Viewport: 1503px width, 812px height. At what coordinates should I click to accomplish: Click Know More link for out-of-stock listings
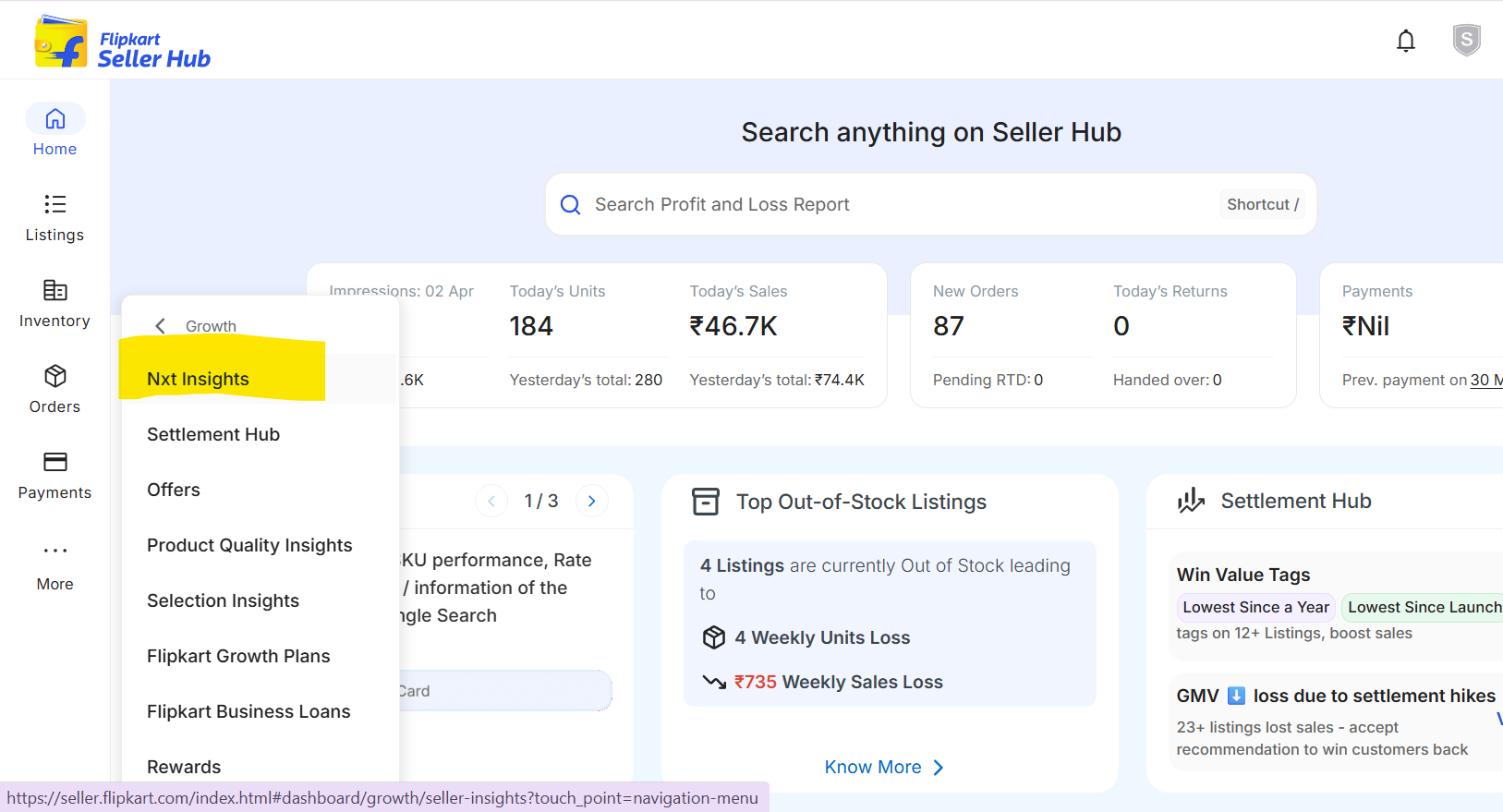[x=883, y=767]
